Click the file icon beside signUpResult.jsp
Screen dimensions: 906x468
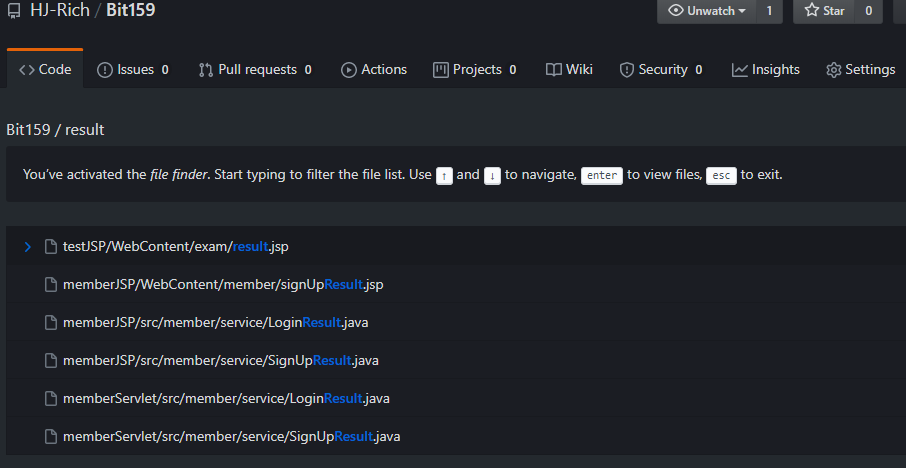tap(51, 285)
